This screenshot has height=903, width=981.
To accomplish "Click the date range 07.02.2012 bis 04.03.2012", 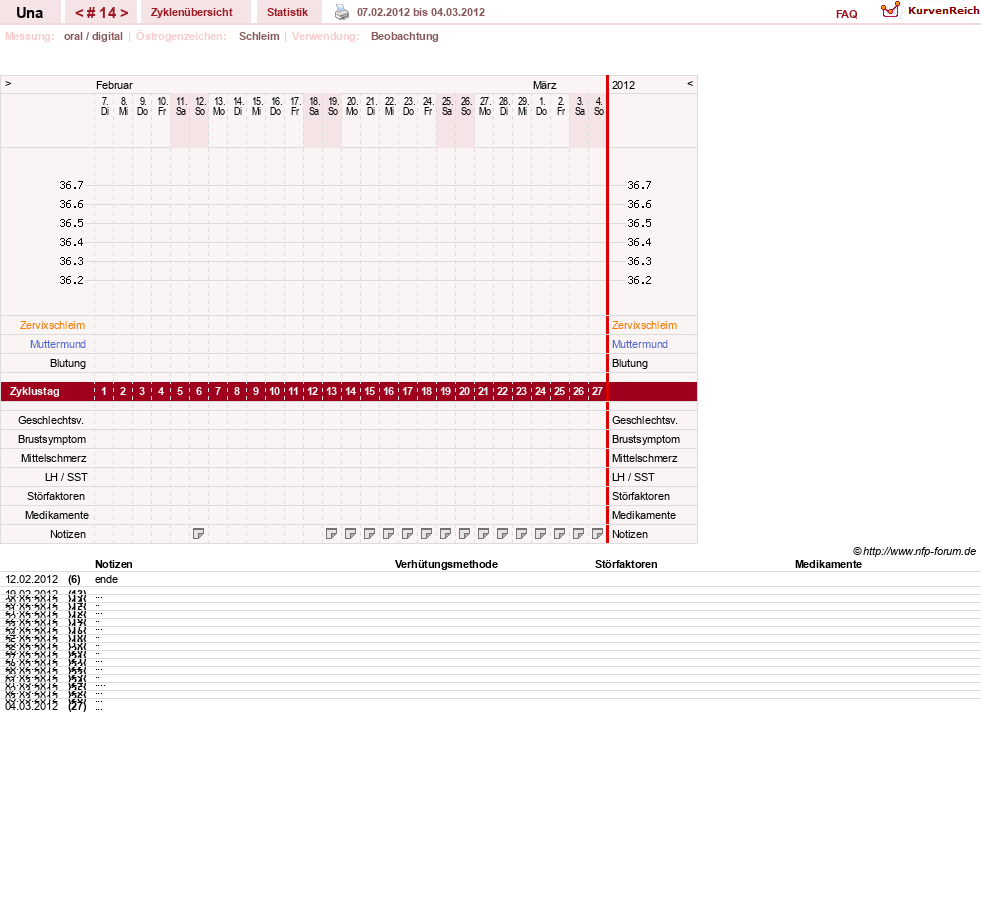I will 420,12.
